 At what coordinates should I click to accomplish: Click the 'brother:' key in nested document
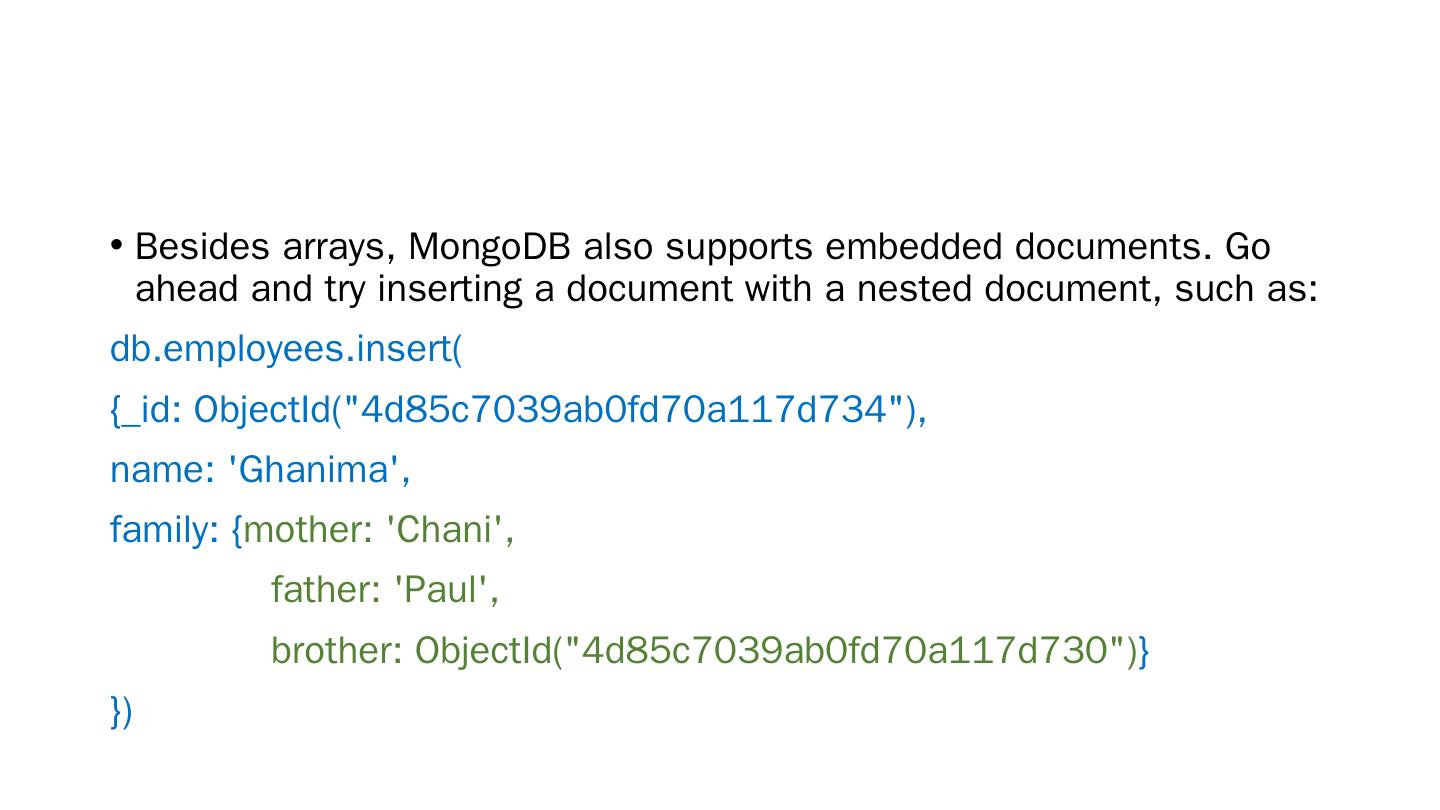(336, 650)
